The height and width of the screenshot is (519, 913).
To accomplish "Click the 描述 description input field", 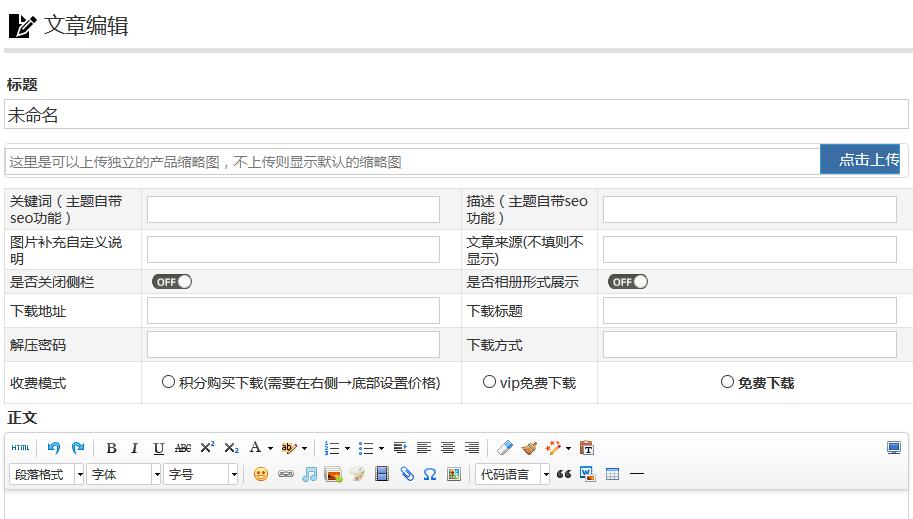I will coord(749,209).
